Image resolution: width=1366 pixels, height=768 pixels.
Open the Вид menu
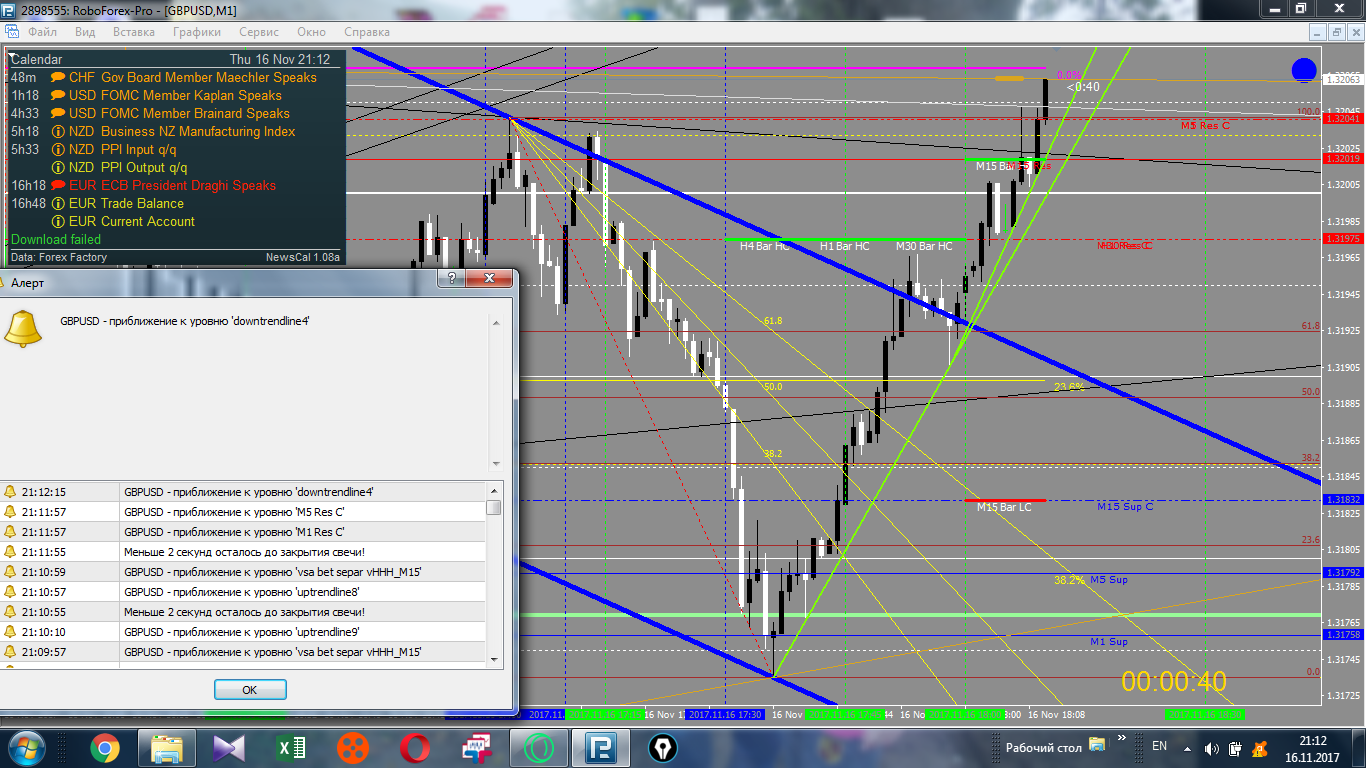pyautogui.click(x=85, y=32)
